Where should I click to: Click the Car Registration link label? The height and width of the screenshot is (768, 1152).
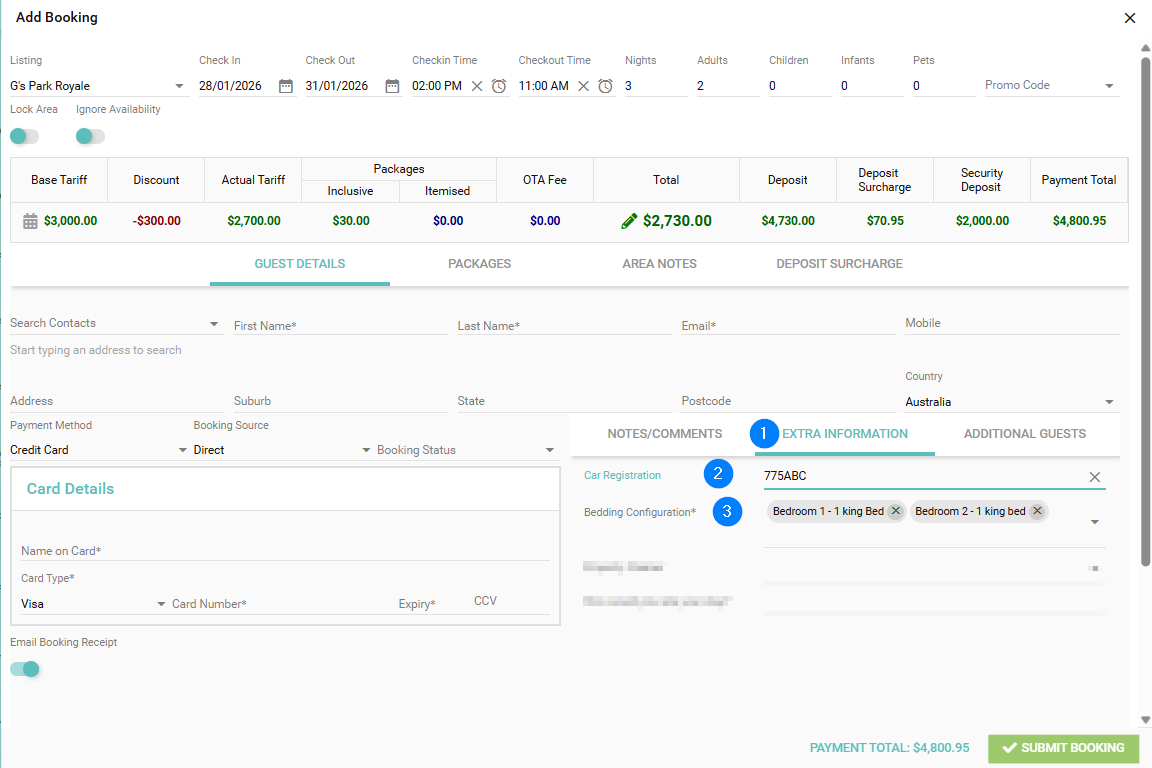pos(622,475)
